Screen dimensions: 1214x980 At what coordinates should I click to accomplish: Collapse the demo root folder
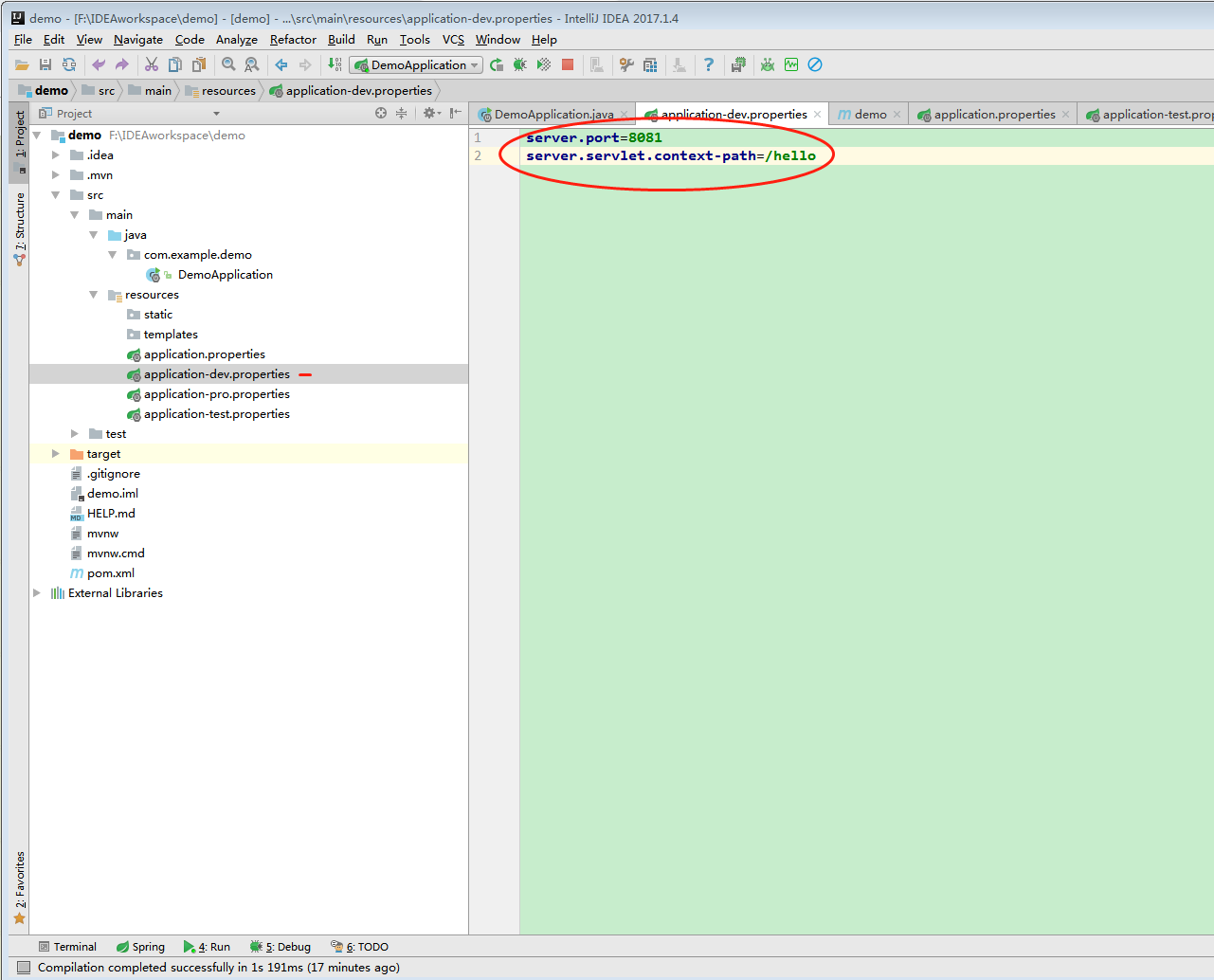(37, 136)
